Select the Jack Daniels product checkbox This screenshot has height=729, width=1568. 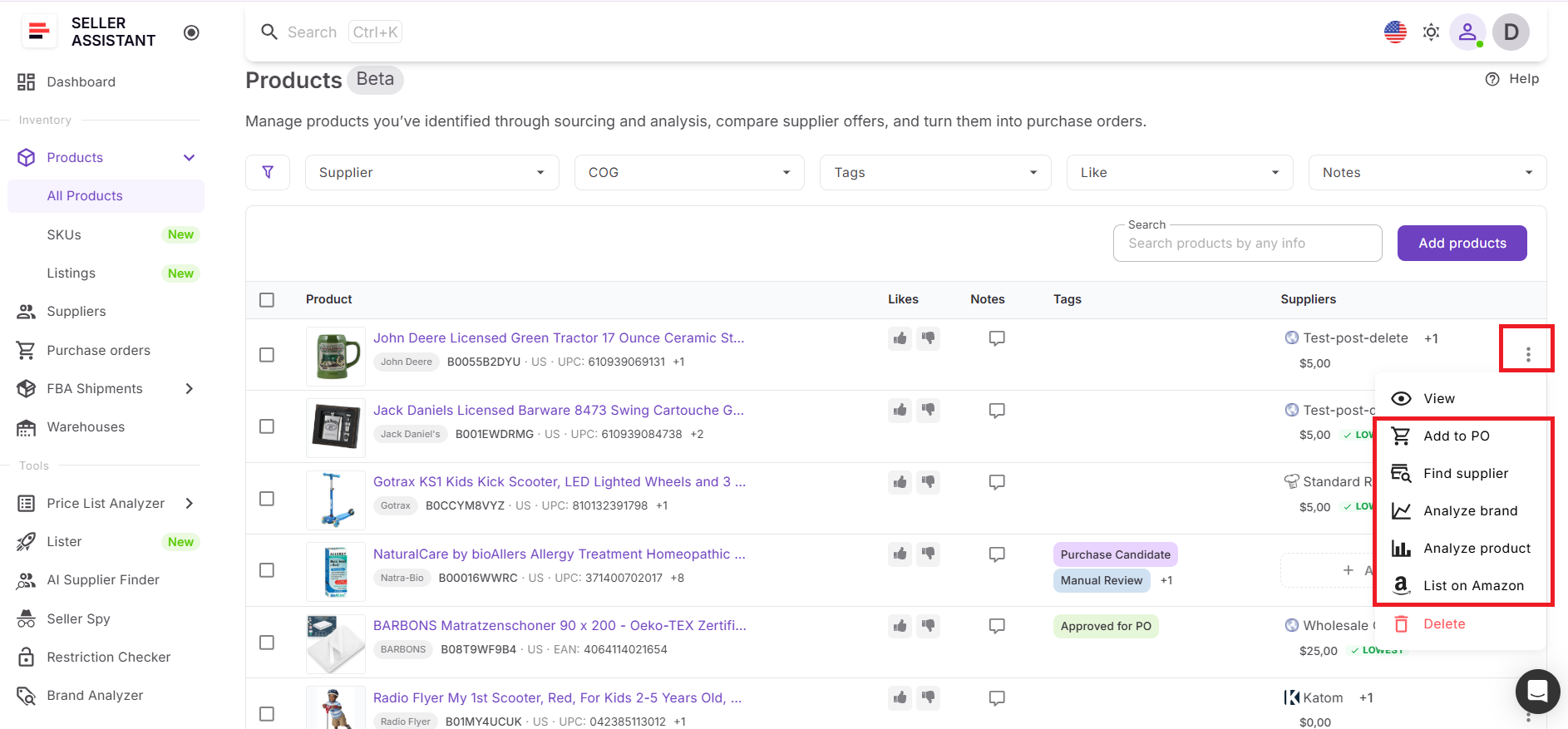[x=267, y=426]
